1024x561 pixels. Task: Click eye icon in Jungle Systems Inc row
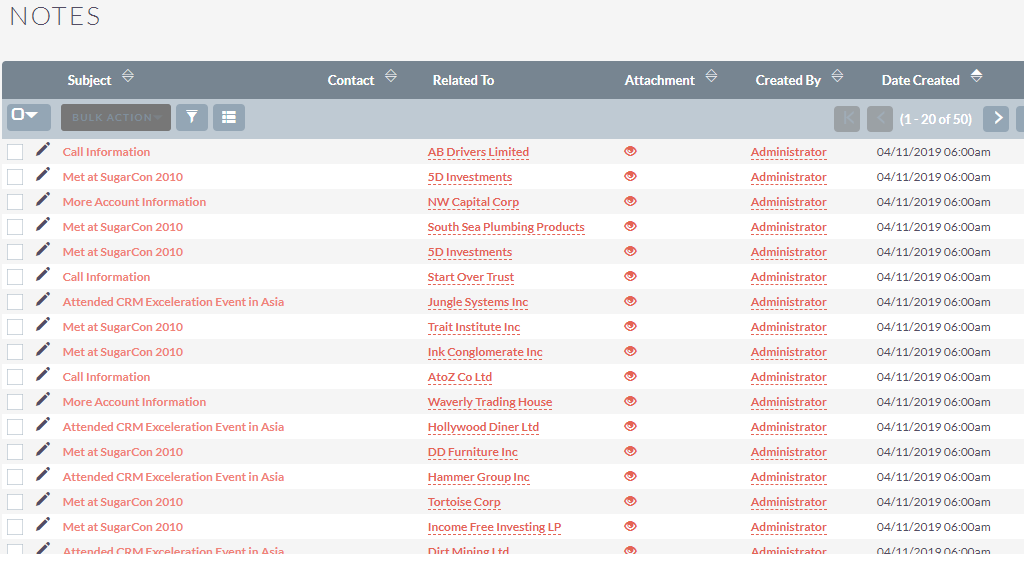pyautogui.click(x=630, y=301)
